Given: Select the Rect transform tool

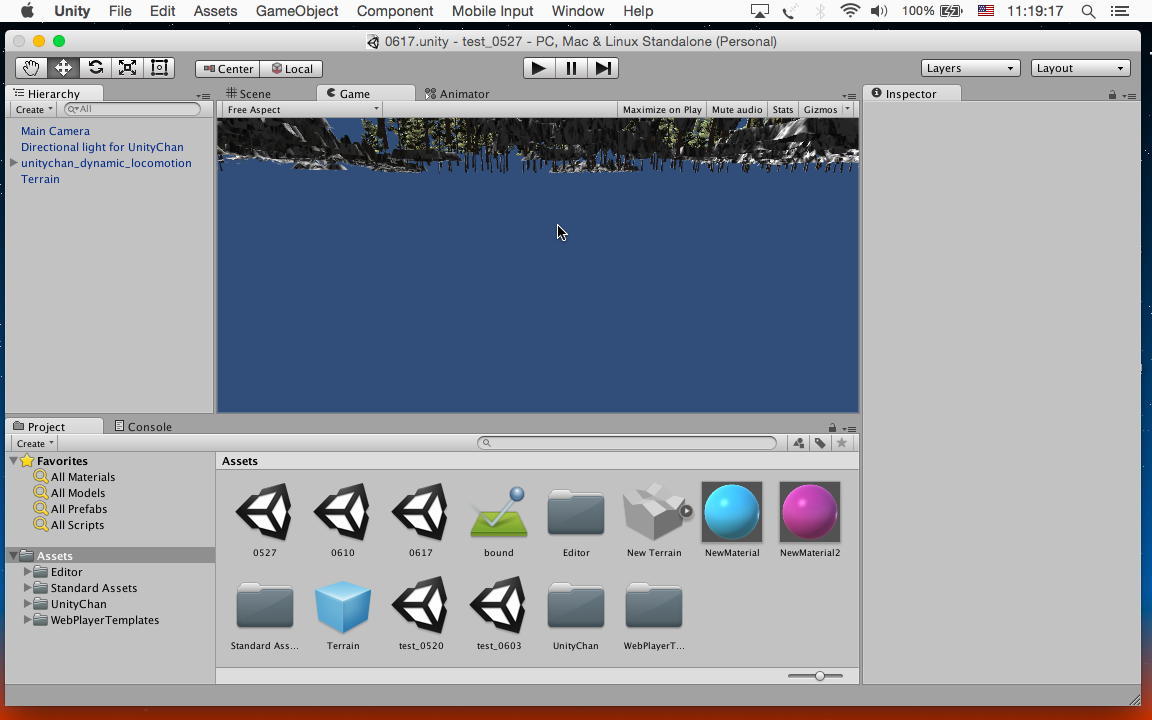Looking at the screenshot, I should pyautogui.click(x=159, y=68).
